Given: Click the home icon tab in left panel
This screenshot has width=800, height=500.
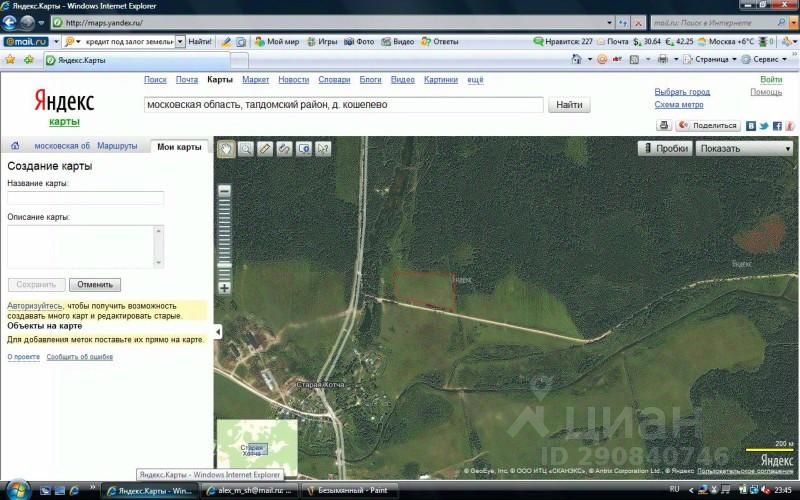Looking at the screenshot, I should (15, 145).
